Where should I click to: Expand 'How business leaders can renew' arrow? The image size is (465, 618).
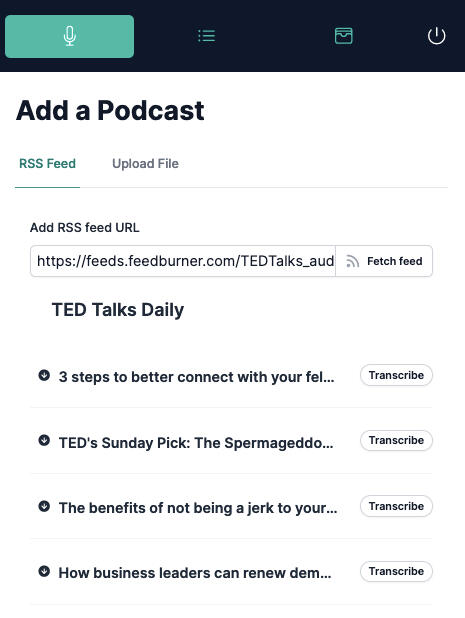click(44, 571)
